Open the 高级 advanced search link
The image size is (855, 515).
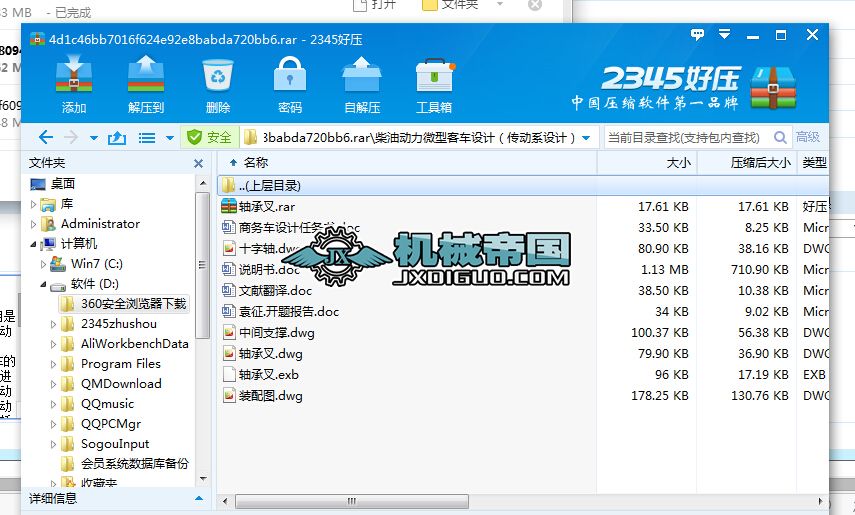pos(808,137)
